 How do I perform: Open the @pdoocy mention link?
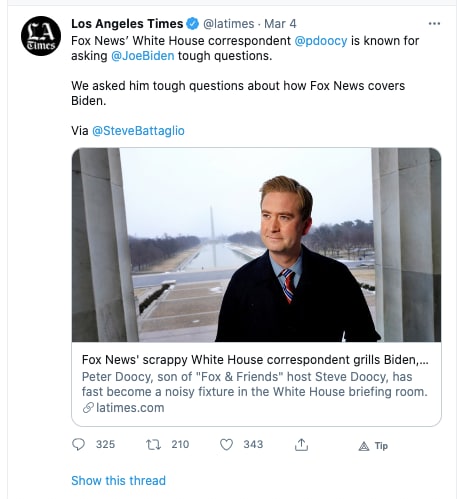click(321, 41)
